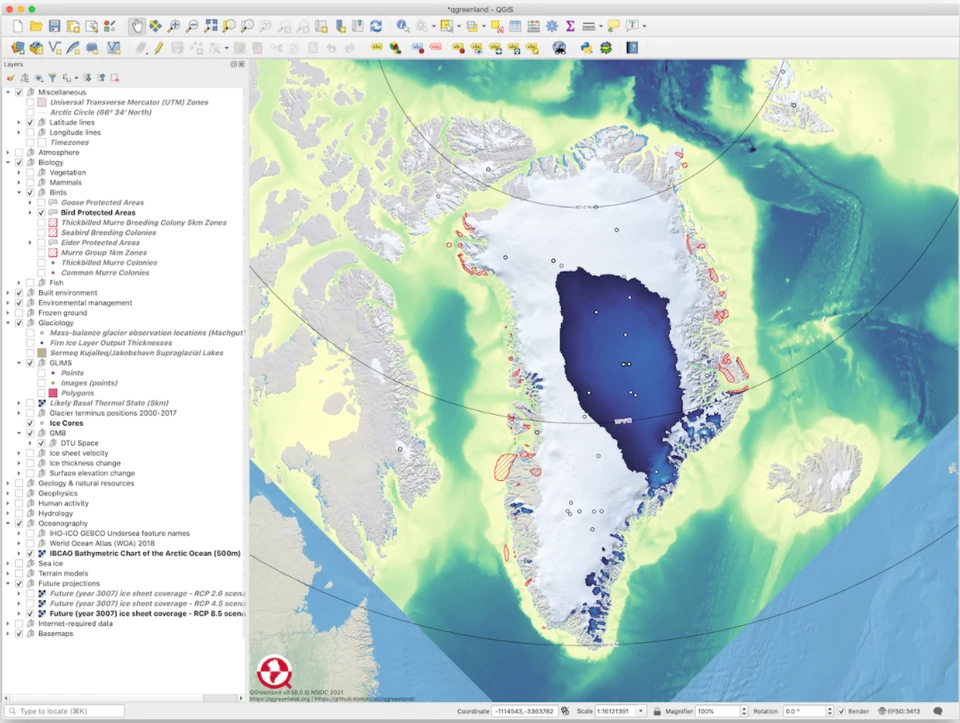Open the log messages speech bubble icon
Screen dimensions: 960x723
point(937,711)
